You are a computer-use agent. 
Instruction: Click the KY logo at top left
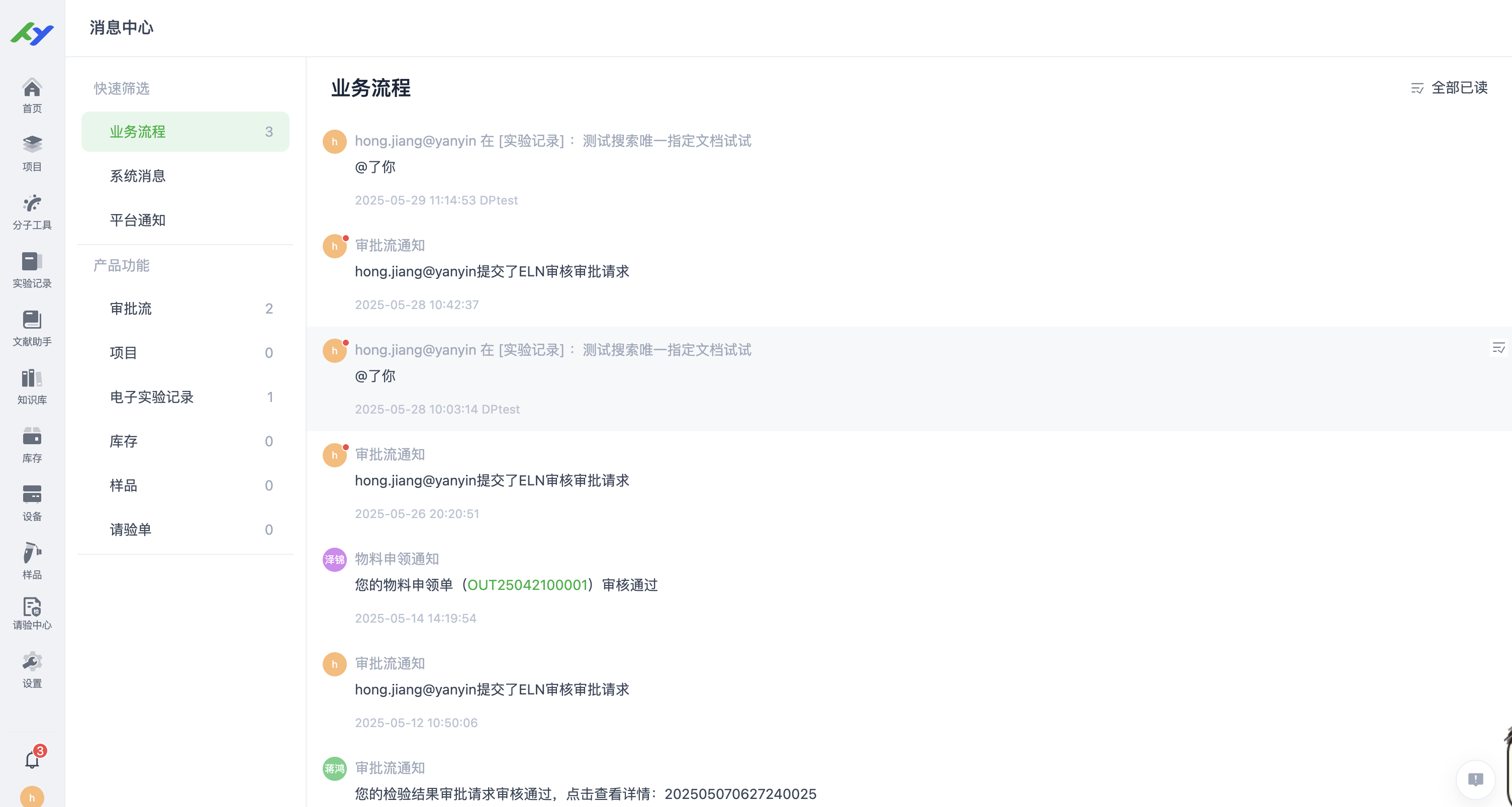[32, 34]
